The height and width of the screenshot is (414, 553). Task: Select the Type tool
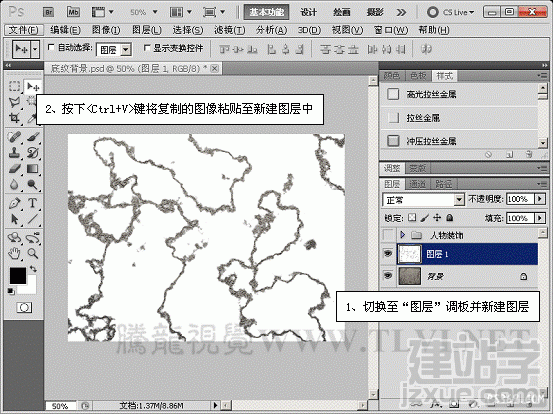pyautogui.click(x=32, y=203)
